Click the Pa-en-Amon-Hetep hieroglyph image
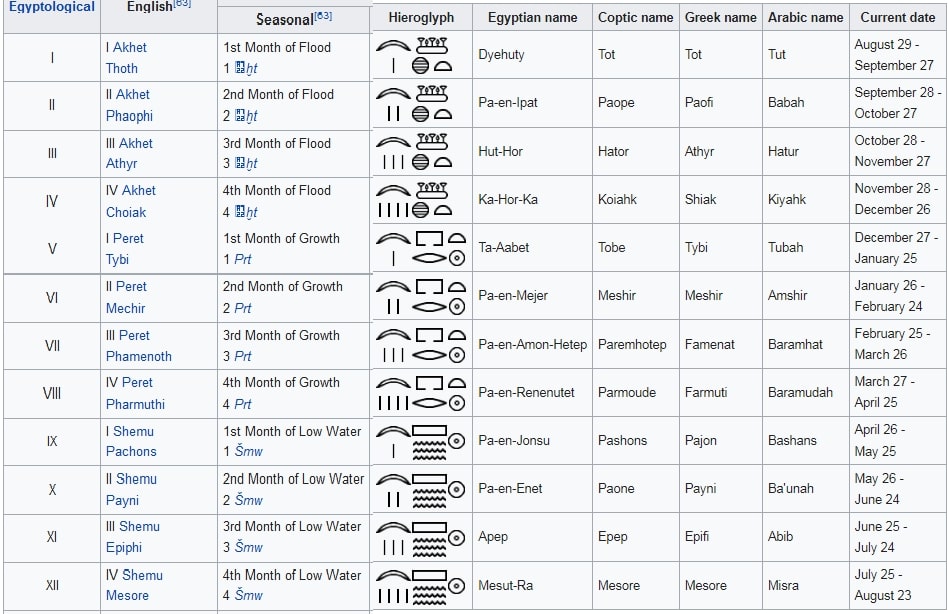 [x=421, y=345]
